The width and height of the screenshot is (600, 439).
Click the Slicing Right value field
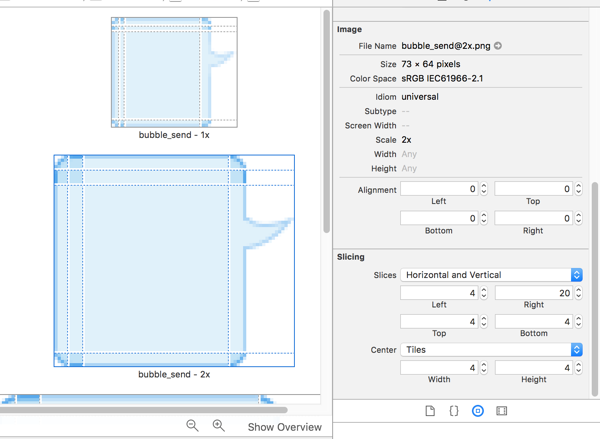(x=533, y=293)
